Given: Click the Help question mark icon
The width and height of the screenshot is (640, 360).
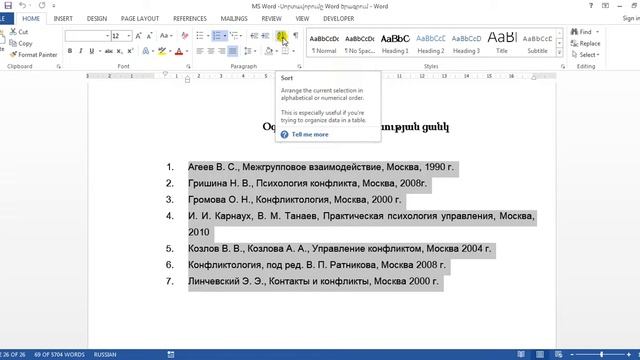Looking at the screenshot, I should click(x=591, y=6).
